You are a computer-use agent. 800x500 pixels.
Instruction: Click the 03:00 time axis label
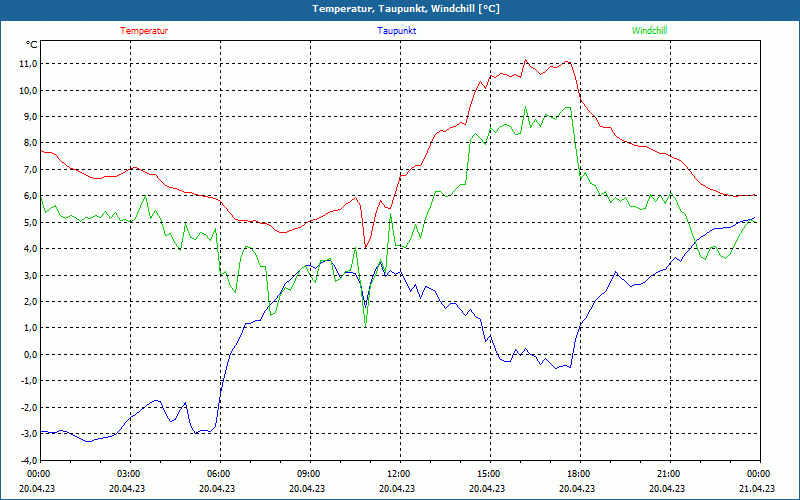[128, 474]
